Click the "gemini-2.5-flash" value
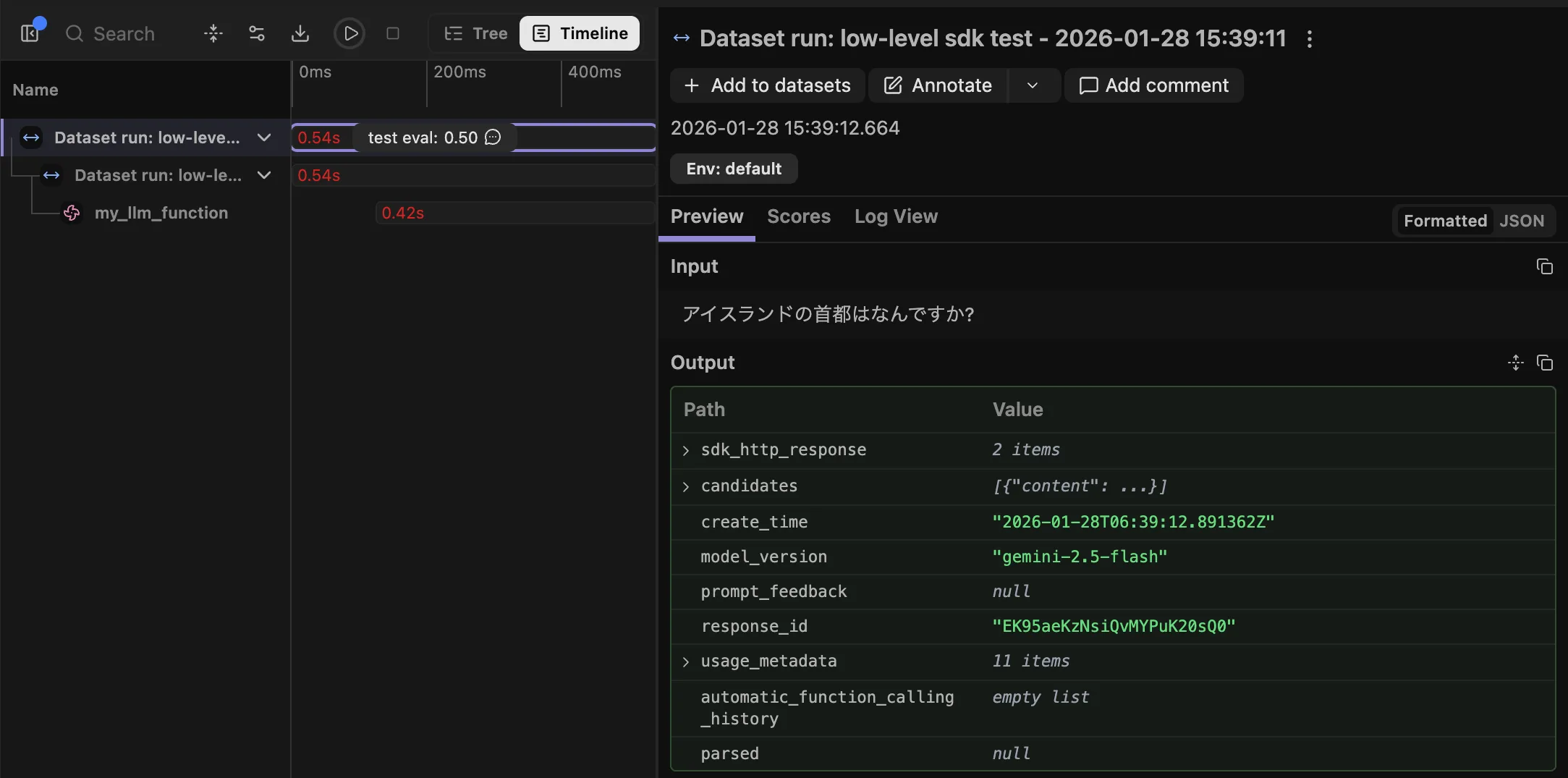Image resolution: width=1568 pixels, height=778 pixels. click(x=1080, y=557)
